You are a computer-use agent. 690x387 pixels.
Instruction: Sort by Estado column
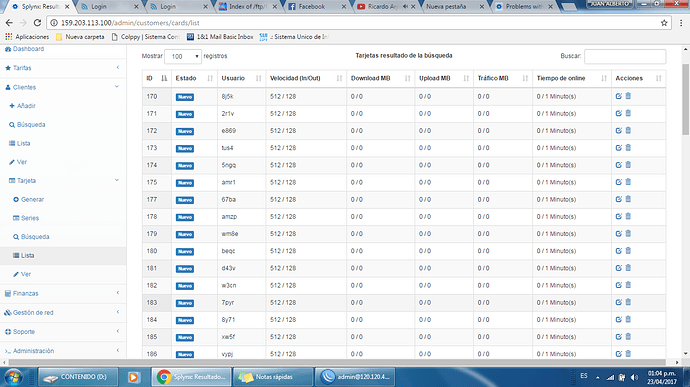click(194, 78)
